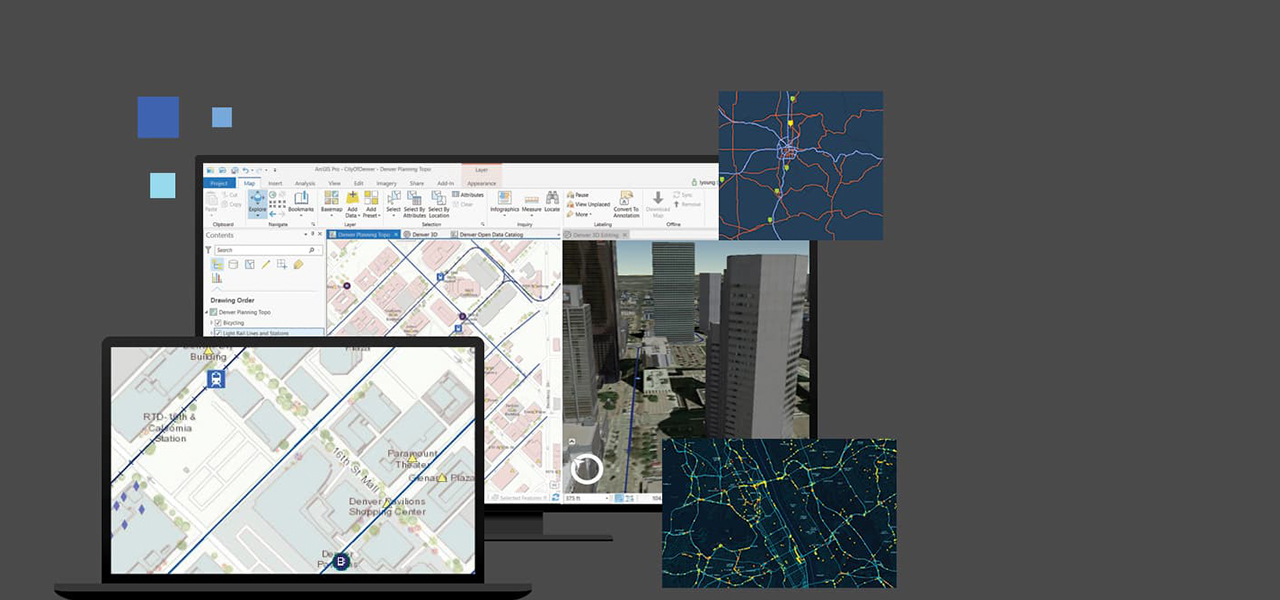Expand the Bicycling layer tree node
This screenshot has width=1280, height=600.
[211, 323]
